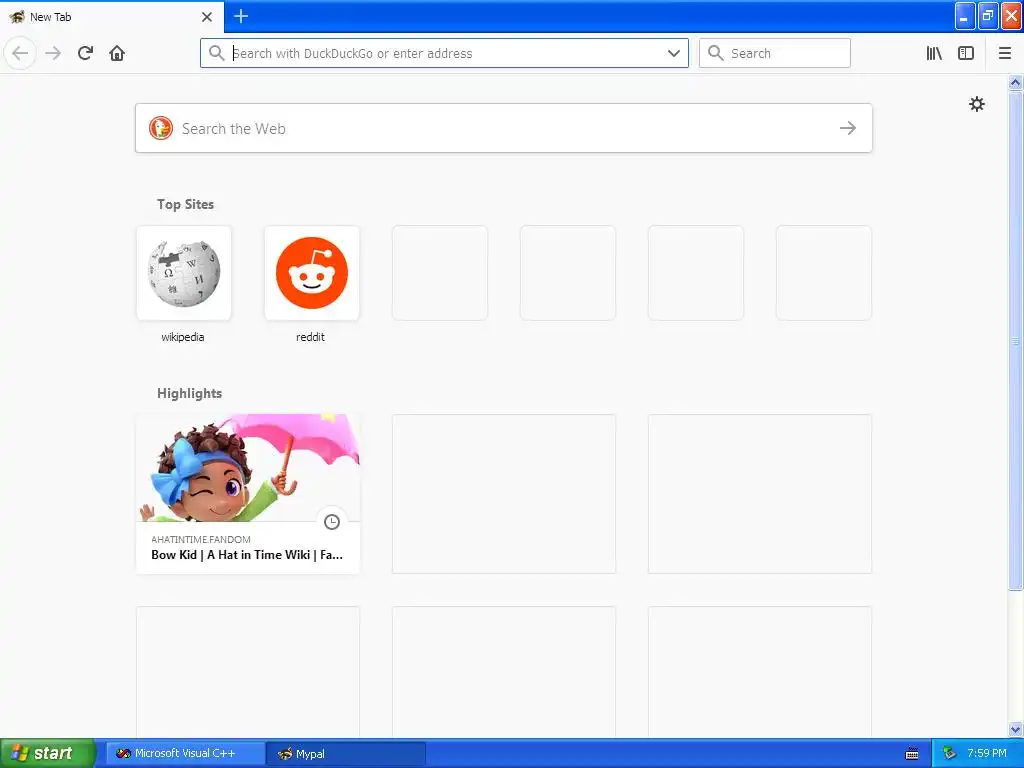Viewport: 1024px width, 768px height.
Task: Click the magnifier icon in toolbar Search box
Action: coord(716,53)
